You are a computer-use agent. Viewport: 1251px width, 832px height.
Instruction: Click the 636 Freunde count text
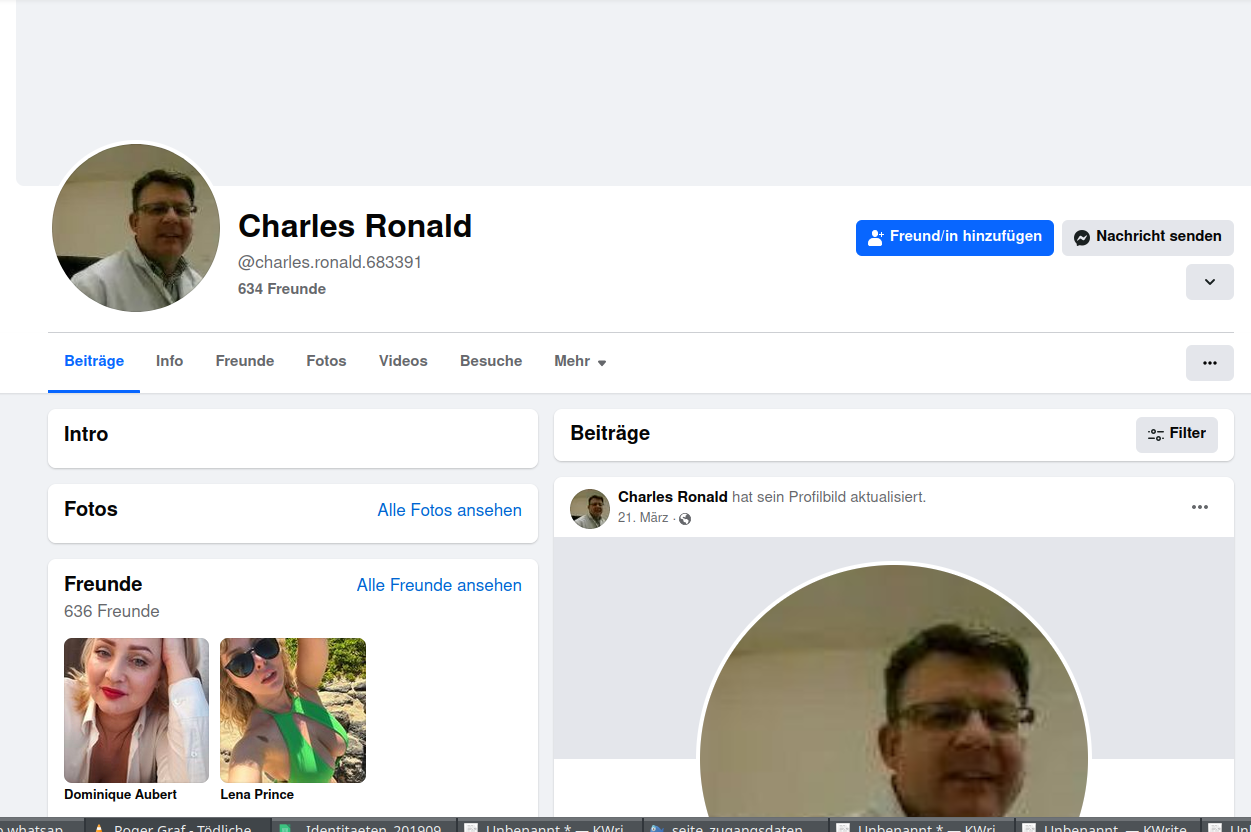click(x=112, y=611)
